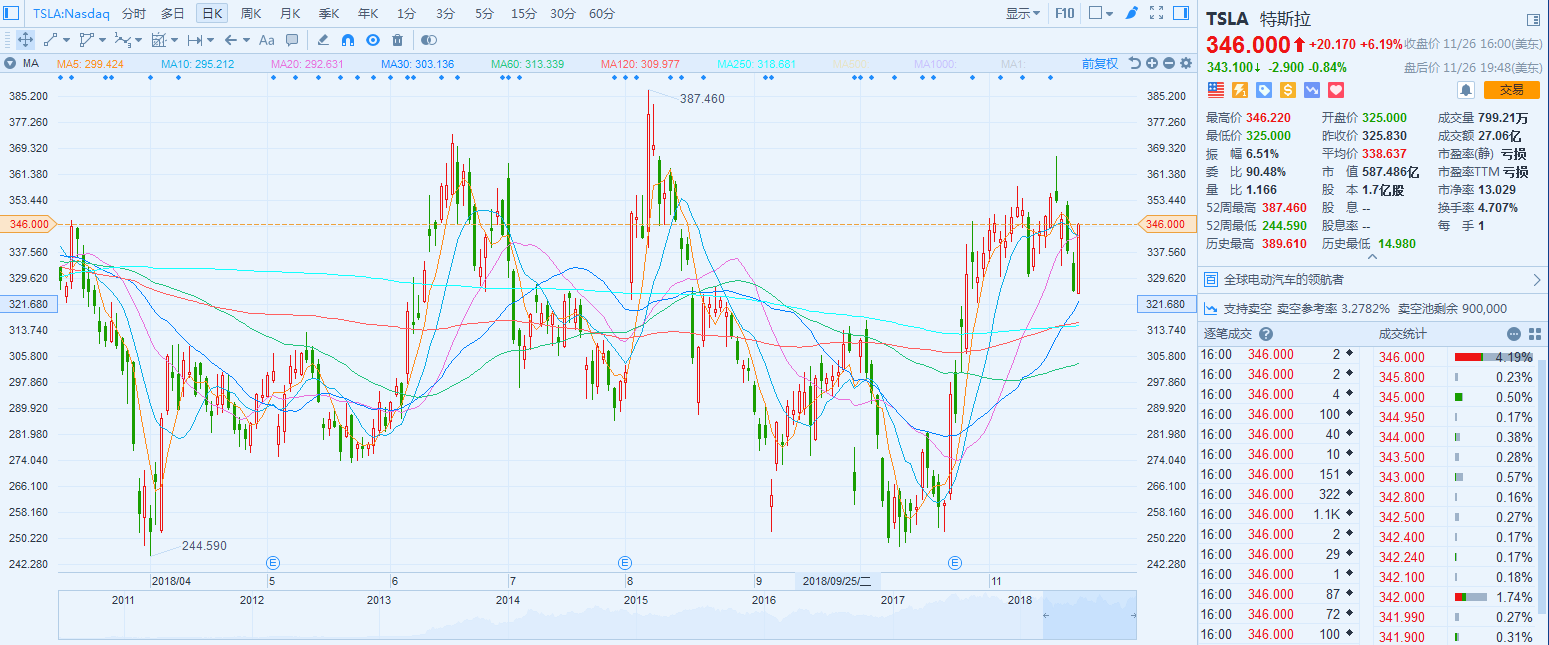
Task: Switch 成交统计 to grid view
Action: coord(1535,334)
